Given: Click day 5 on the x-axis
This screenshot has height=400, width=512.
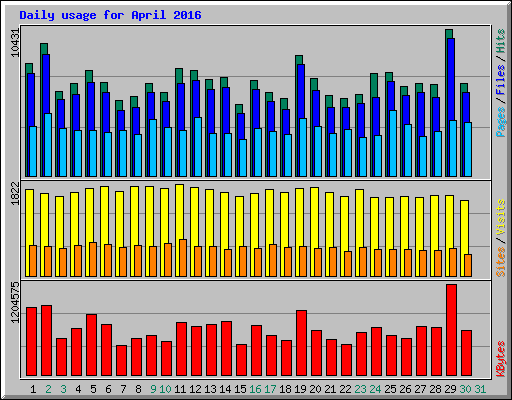Looking at the screenshot, I should click(x=93, y=389).
